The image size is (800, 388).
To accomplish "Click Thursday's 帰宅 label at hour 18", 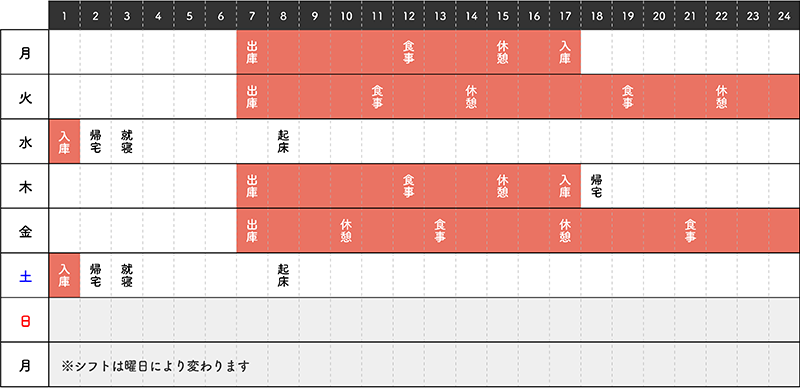I will 596,186.
